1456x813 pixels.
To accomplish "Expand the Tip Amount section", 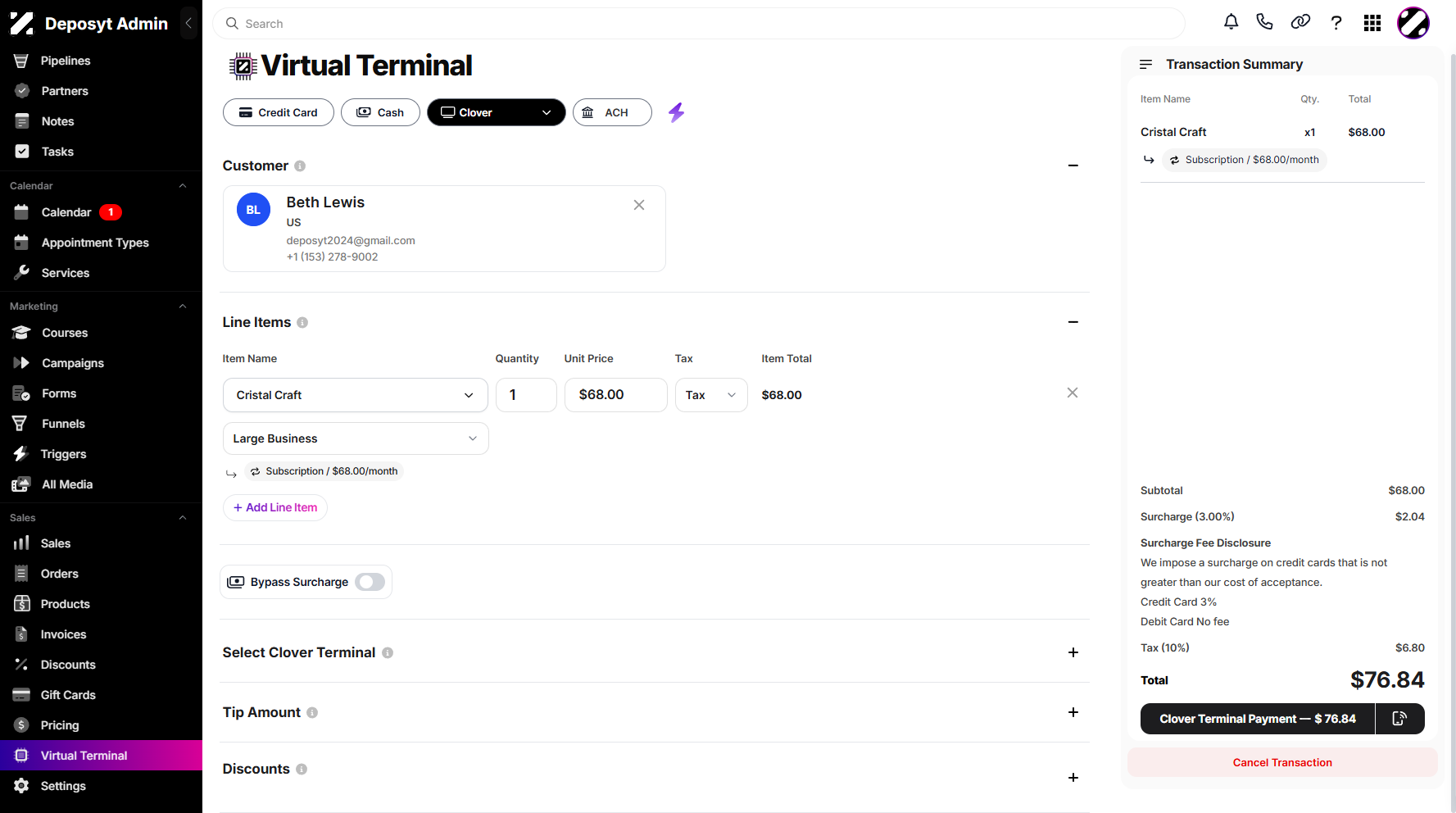I will tap(1073, 712).
